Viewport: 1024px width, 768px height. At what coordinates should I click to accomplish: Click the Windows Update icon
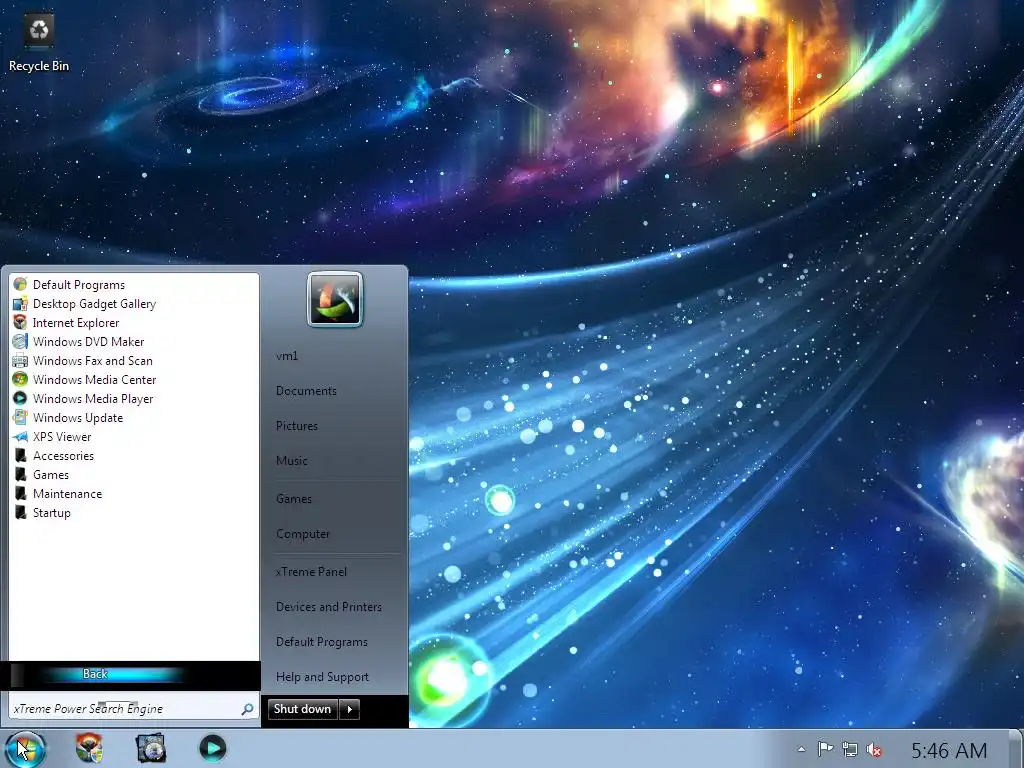(20, 417)
